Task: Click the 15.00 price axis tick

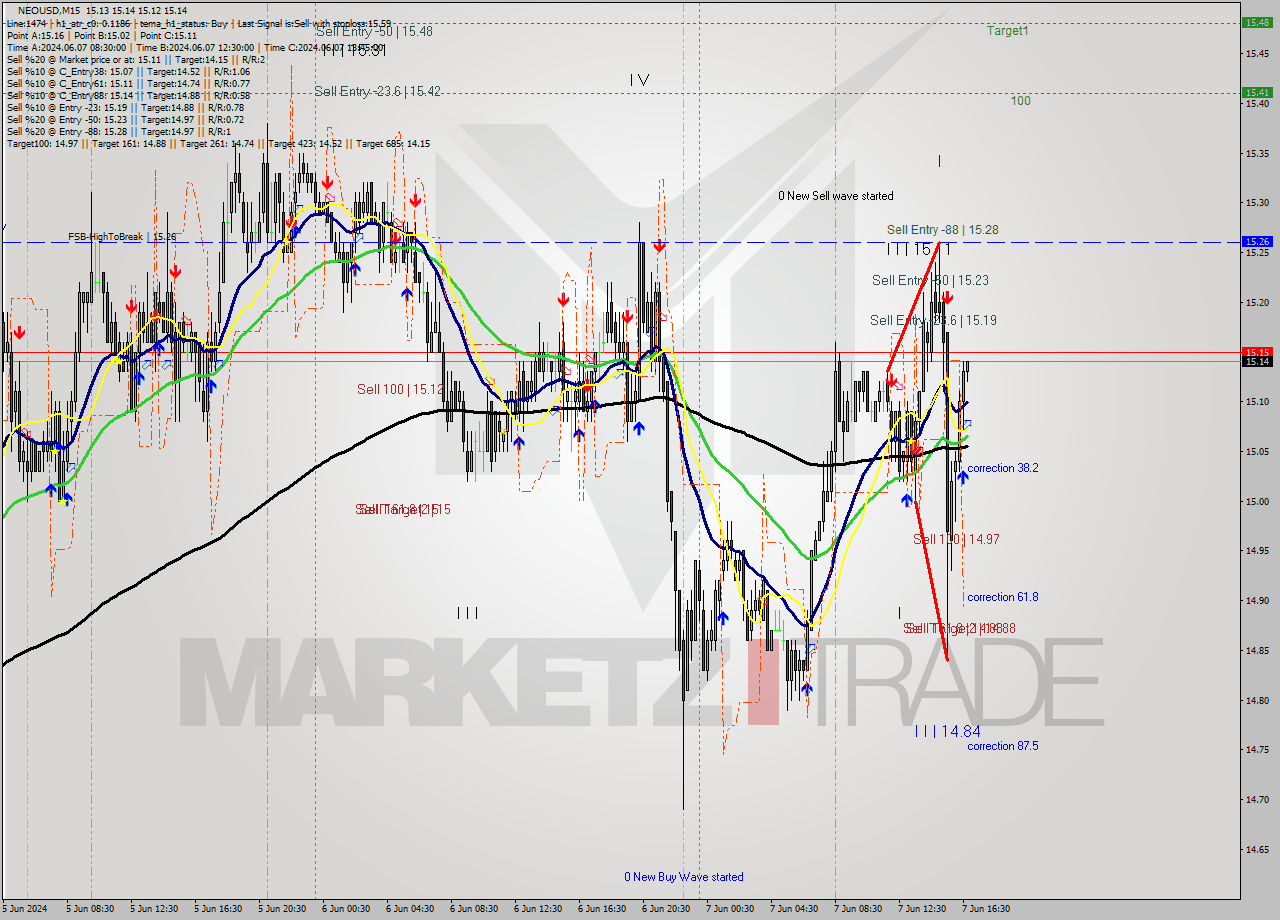Action: point(1257,501)
